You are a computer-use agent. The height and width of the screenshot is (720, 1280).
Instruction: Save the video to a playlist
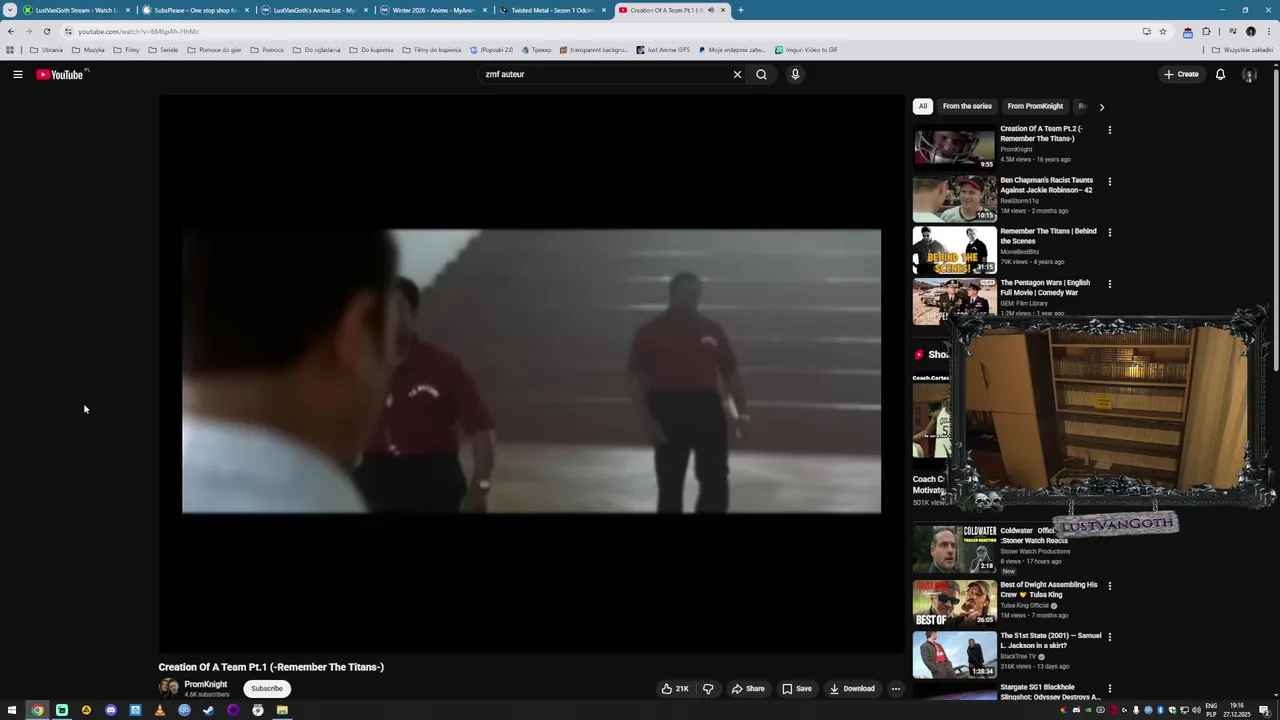(x=796, y=688)
